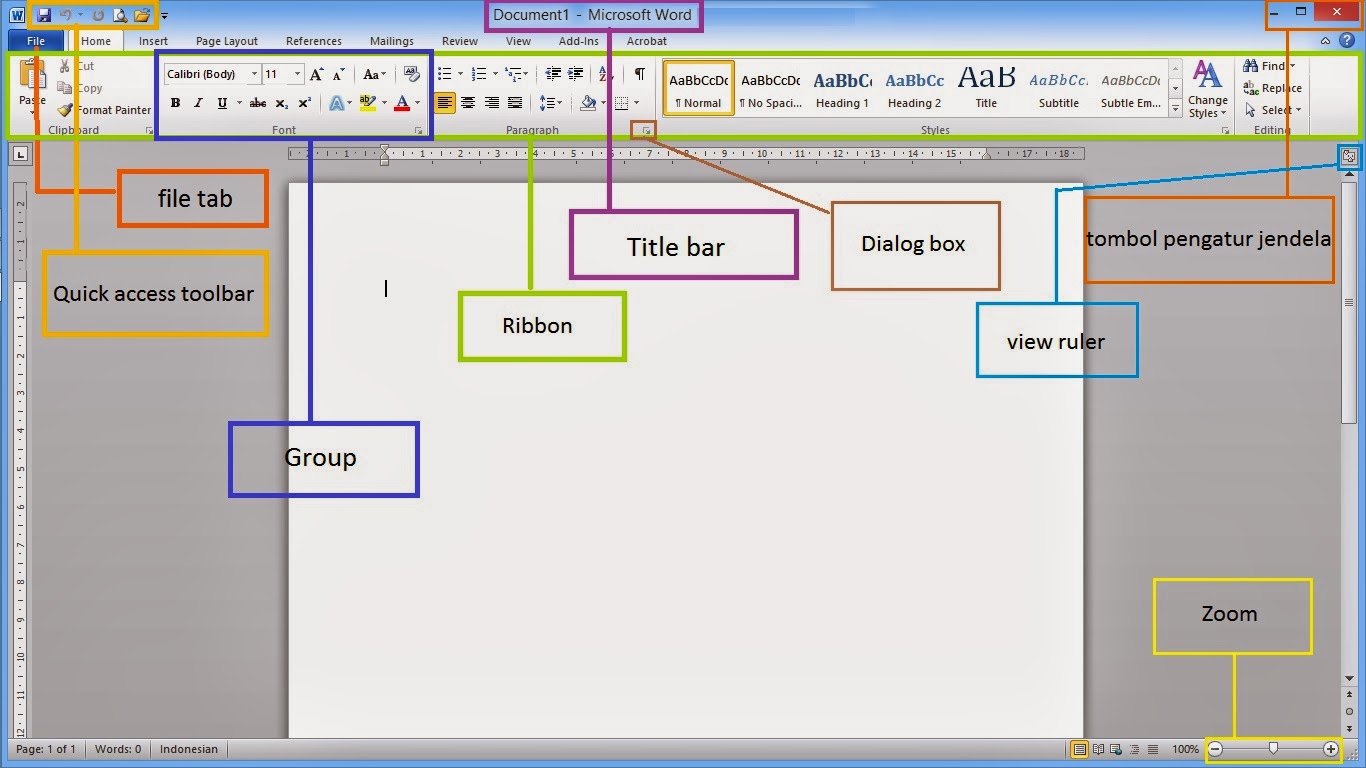Grow font size with the large A icon
Viewport: 1366px width, 768px height.
tap(317, 74)
